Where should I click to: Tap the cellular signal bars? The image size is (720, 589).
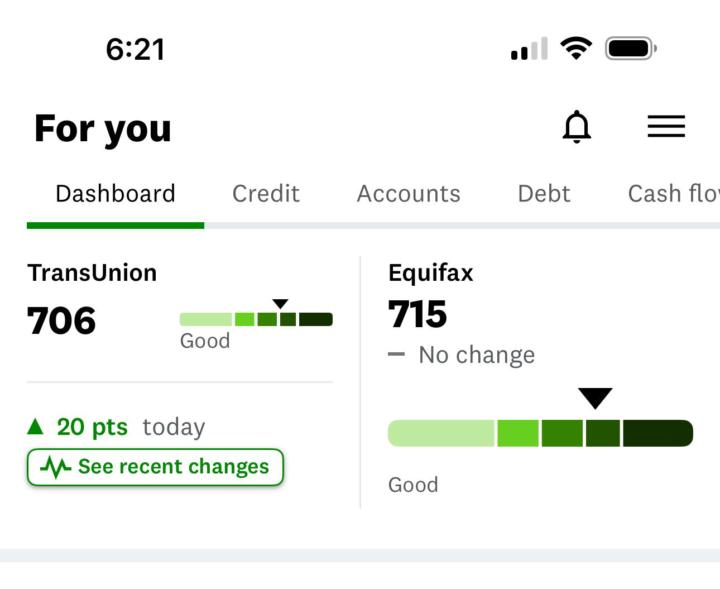[x=529, y=49]
